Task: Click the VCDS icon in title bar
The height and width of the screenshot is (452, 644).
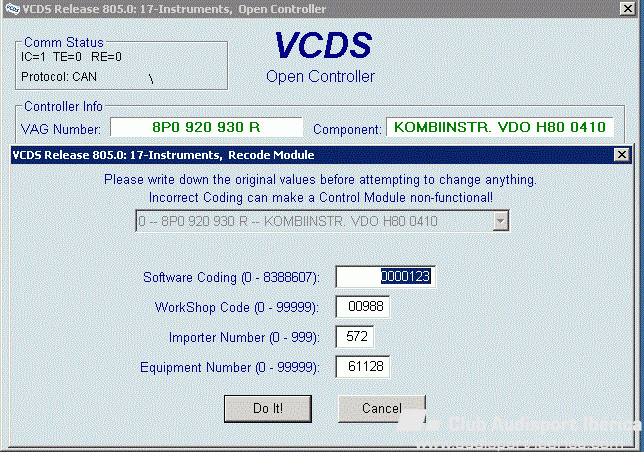Action: coord(12,9)
